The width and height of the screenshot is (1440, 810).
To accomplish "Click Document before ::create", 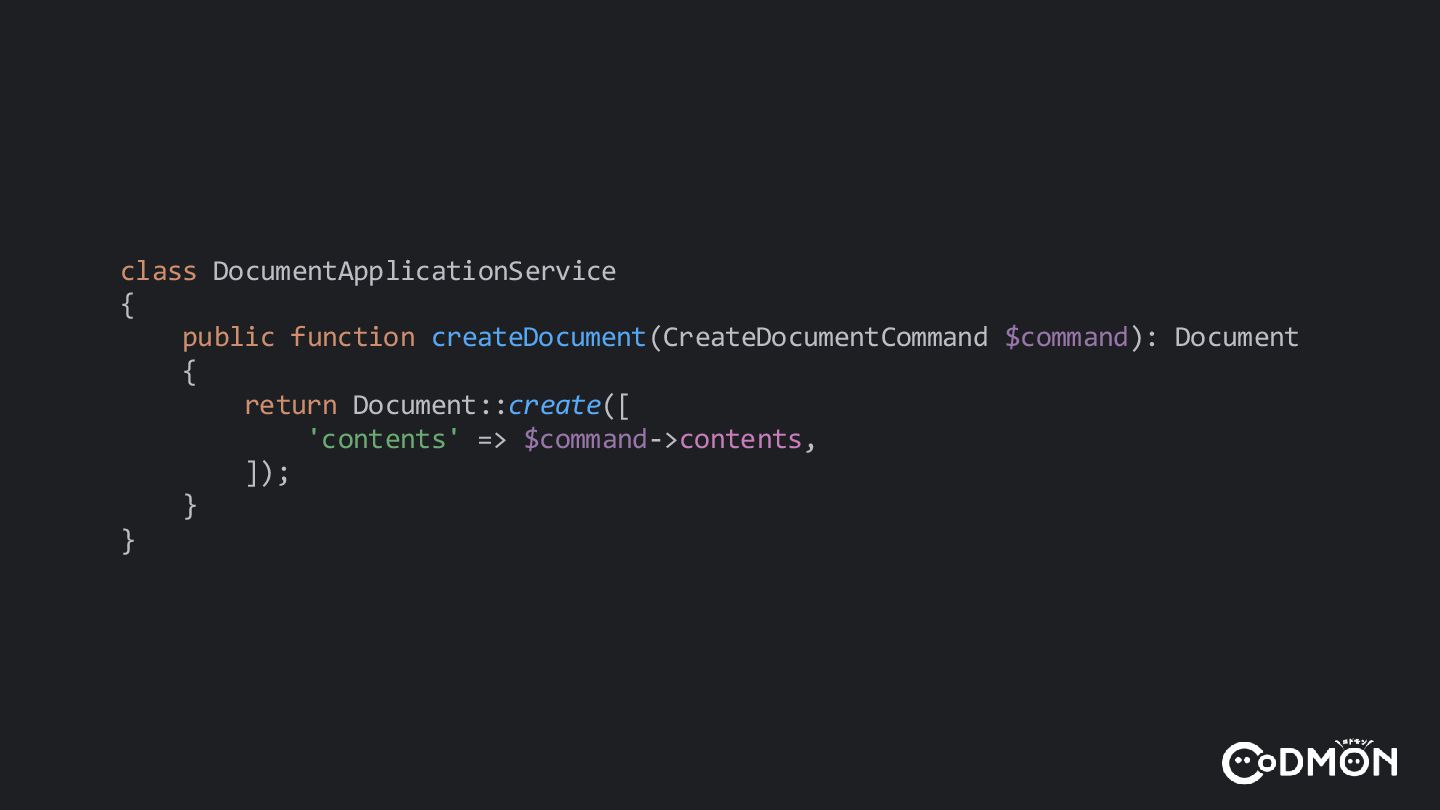I will (414, 405).
